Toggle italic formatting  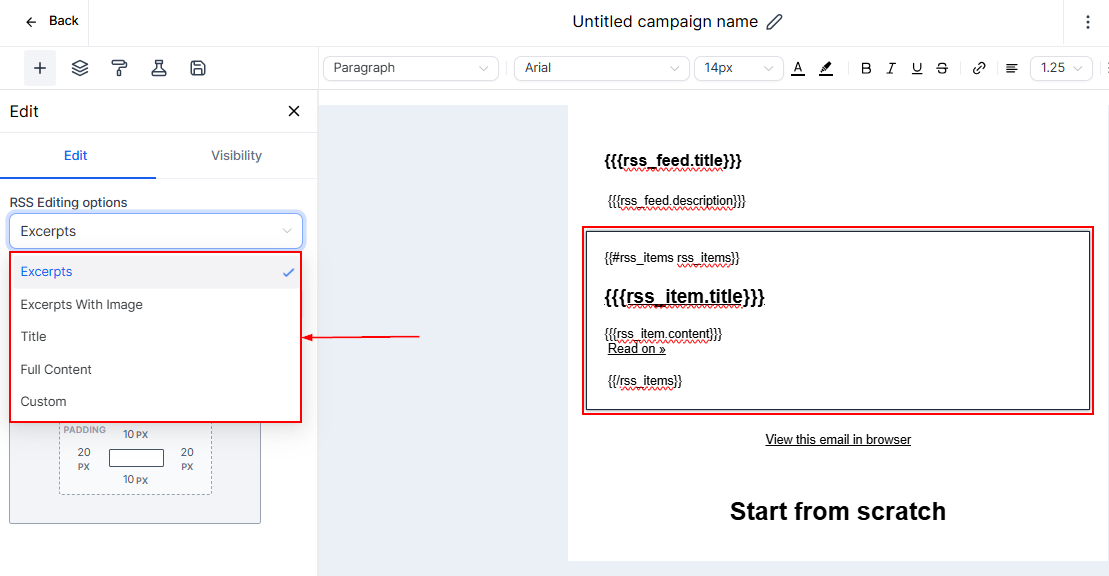pos(891,68)
